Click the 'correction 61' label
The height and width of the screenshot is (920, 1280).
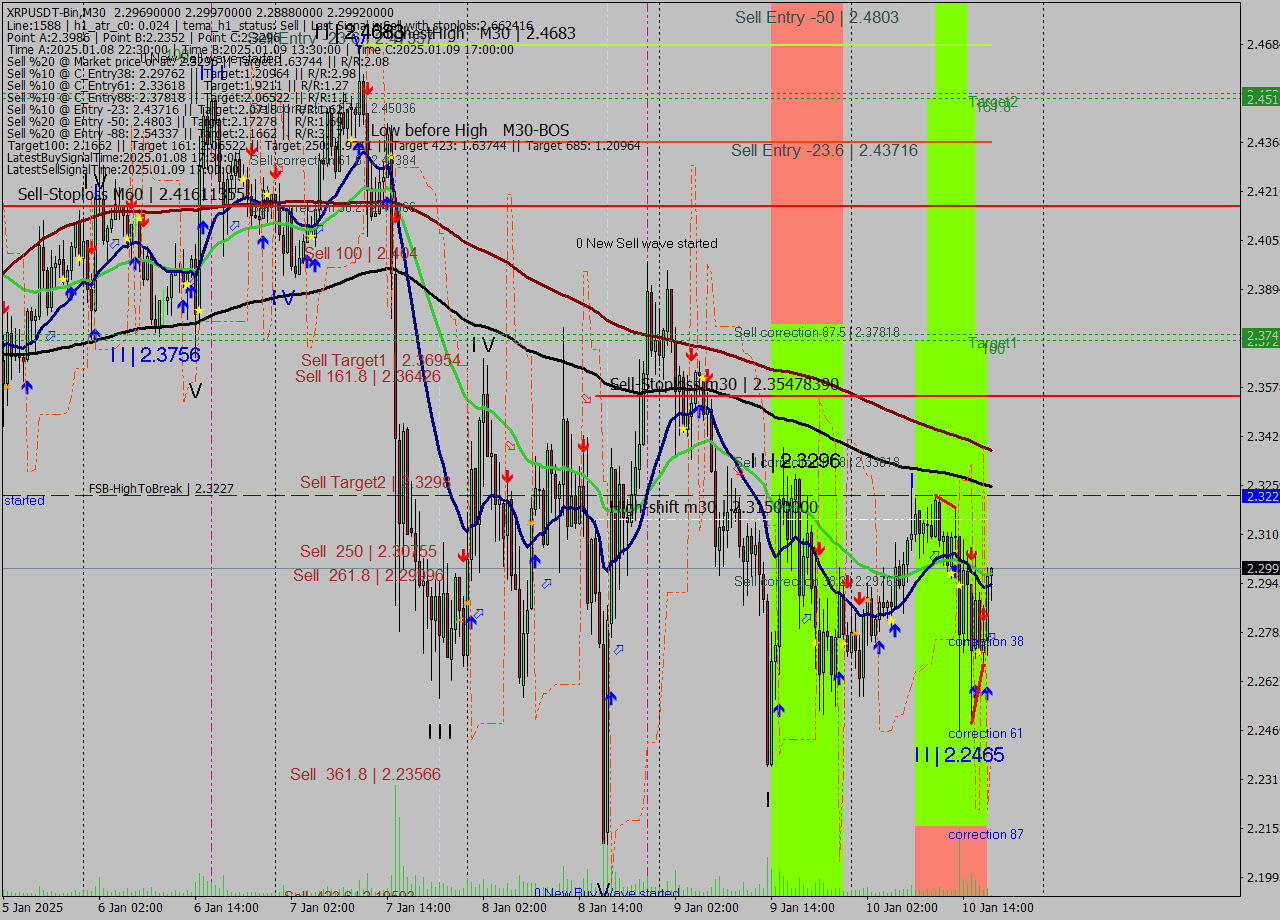click(985, 733)
